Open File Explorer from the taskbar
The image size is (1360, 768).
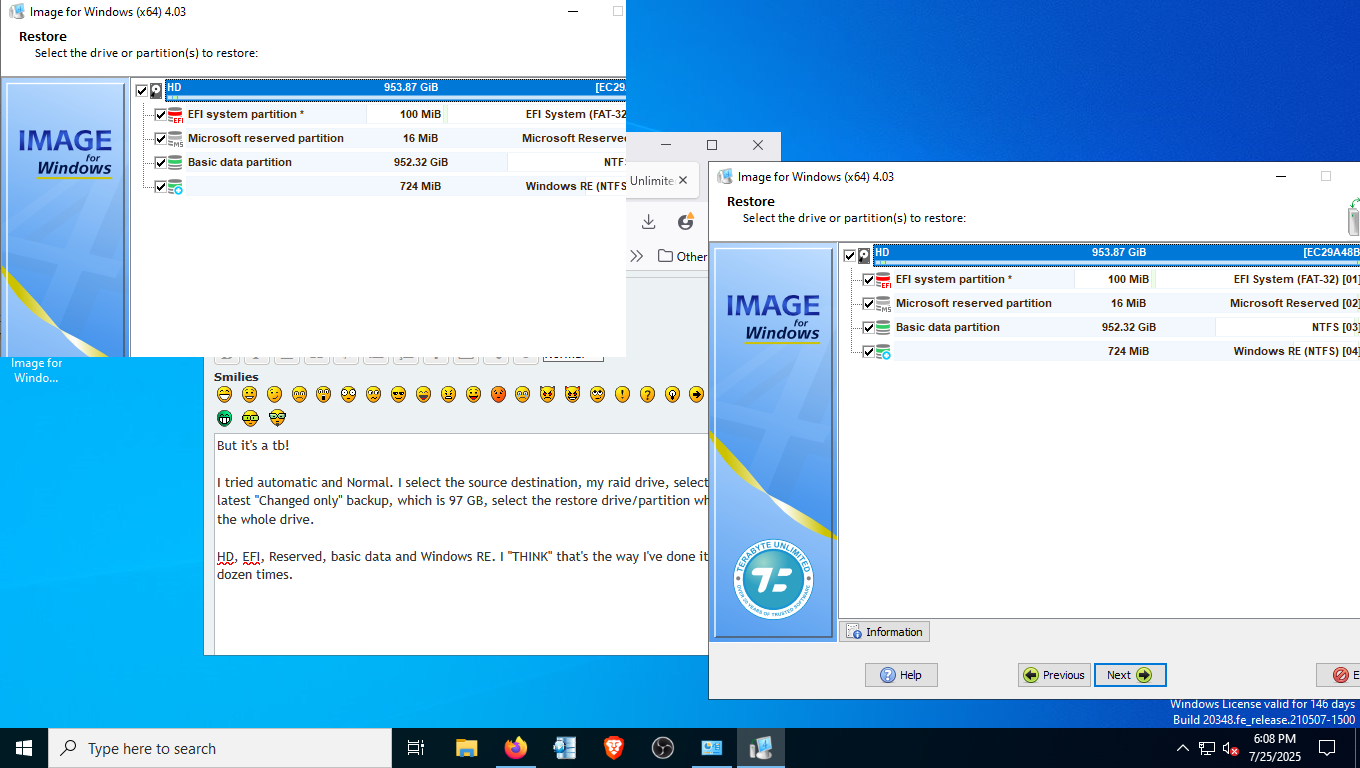(466, 748)
